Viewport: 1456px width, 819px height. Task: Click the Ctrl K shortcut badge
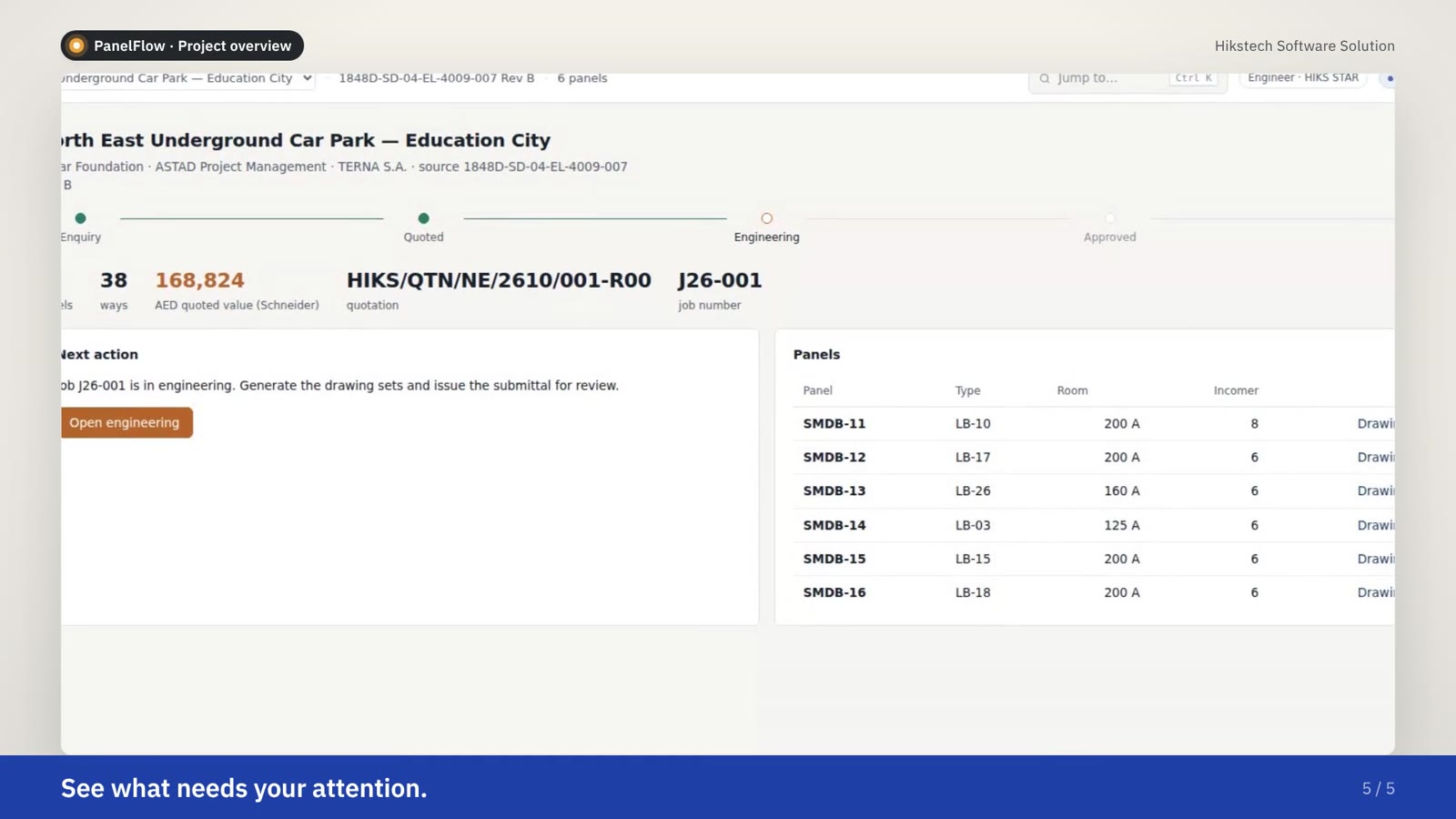click(x=1193, y=78)
